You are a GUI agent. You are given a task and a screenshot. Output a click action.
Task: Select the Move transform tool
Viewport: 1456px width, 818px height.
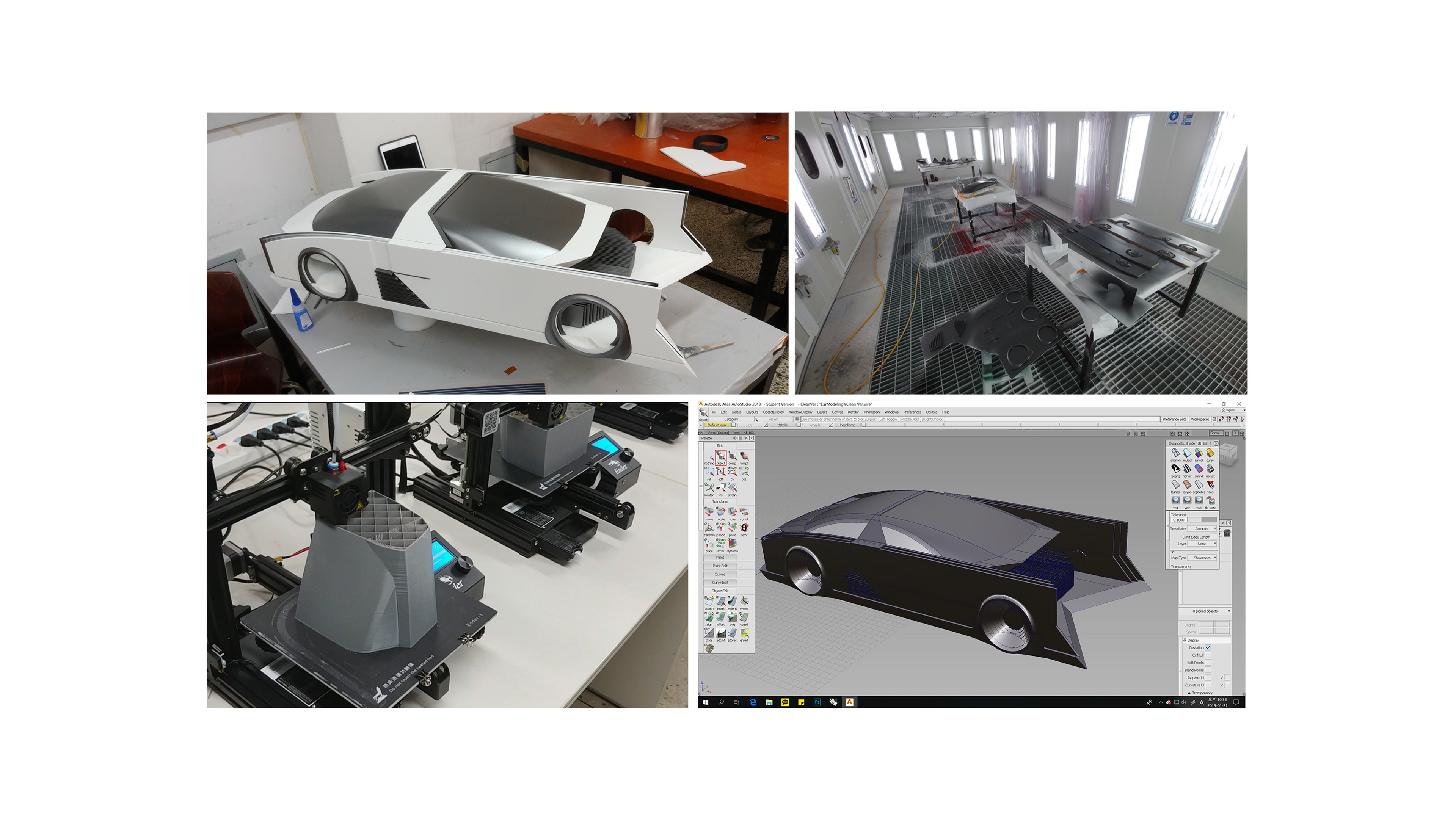pyautogui.click(x=709, y=512)
